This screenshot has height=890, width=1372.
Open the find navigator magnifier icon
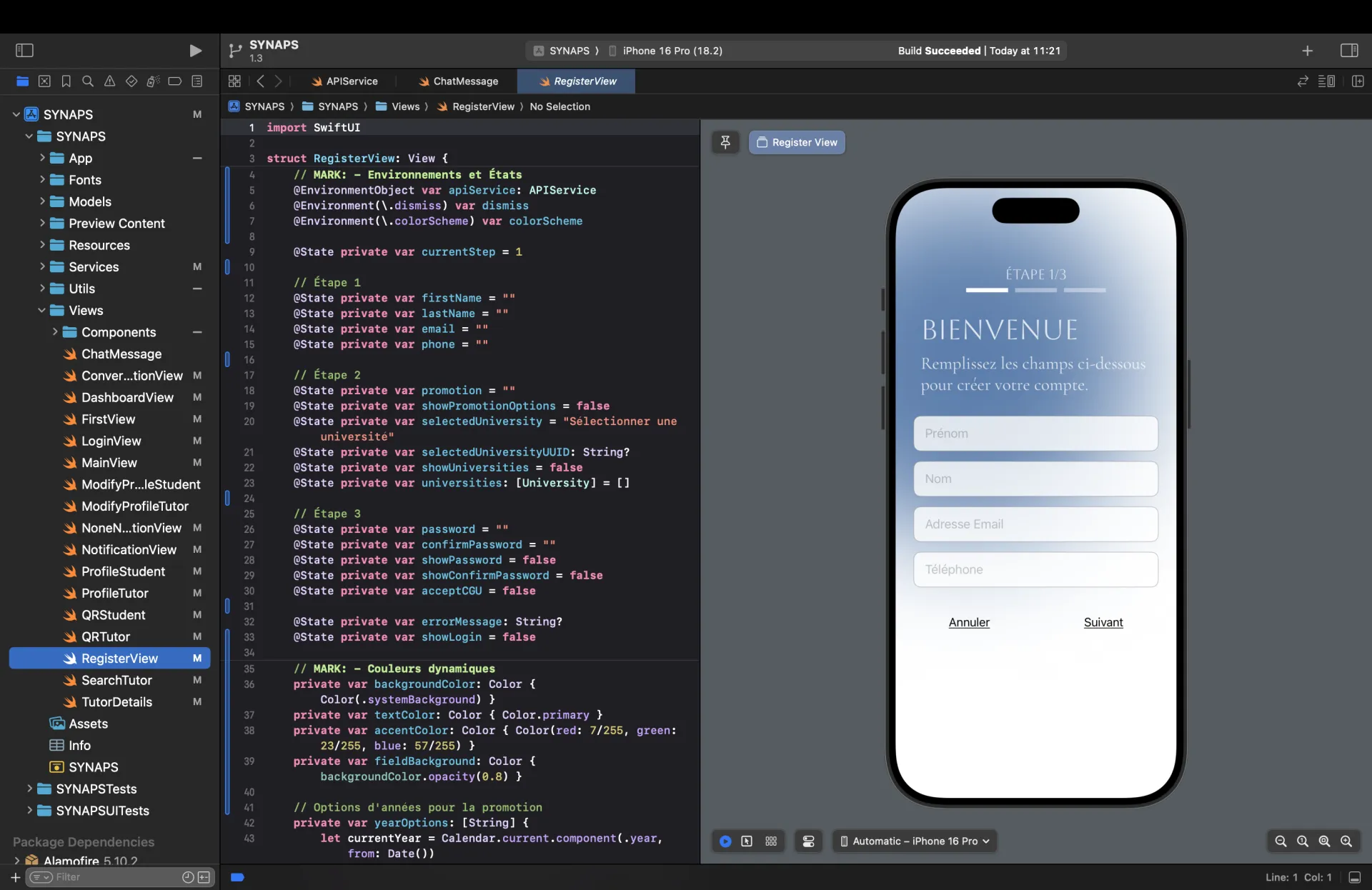(x=88, y=81)
